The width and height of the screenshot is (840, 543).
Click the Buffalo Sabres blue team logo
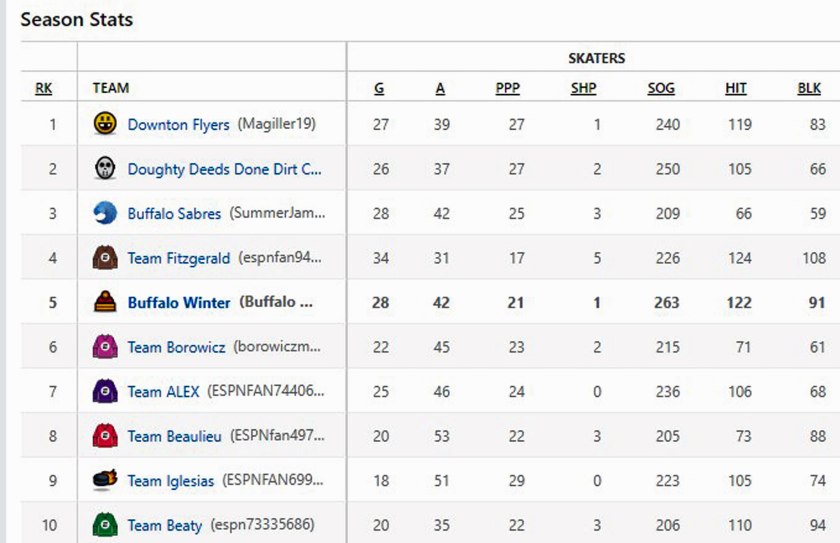104,213
